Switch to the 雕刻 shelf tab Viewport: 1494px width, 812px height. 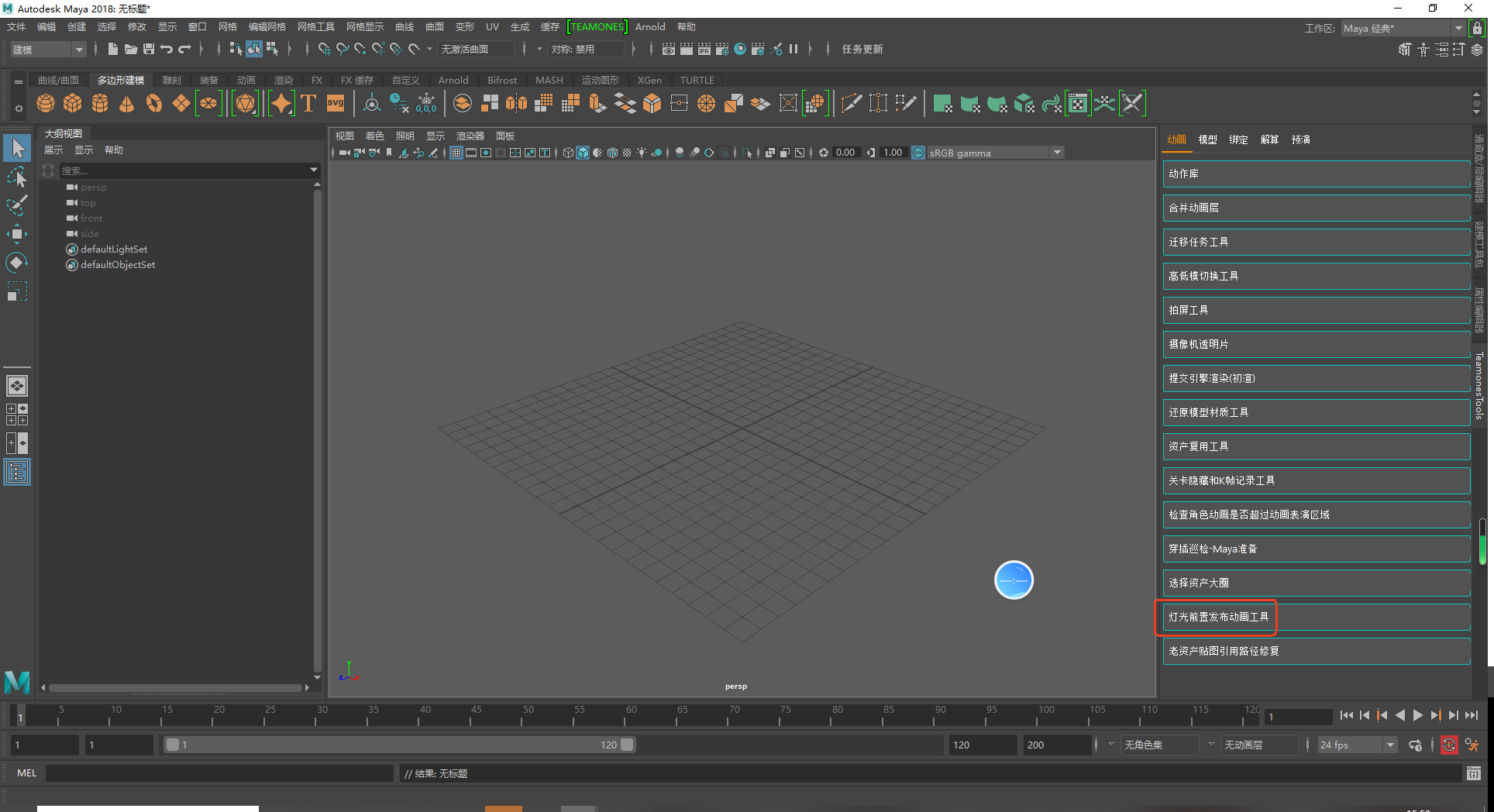[171, 81]
